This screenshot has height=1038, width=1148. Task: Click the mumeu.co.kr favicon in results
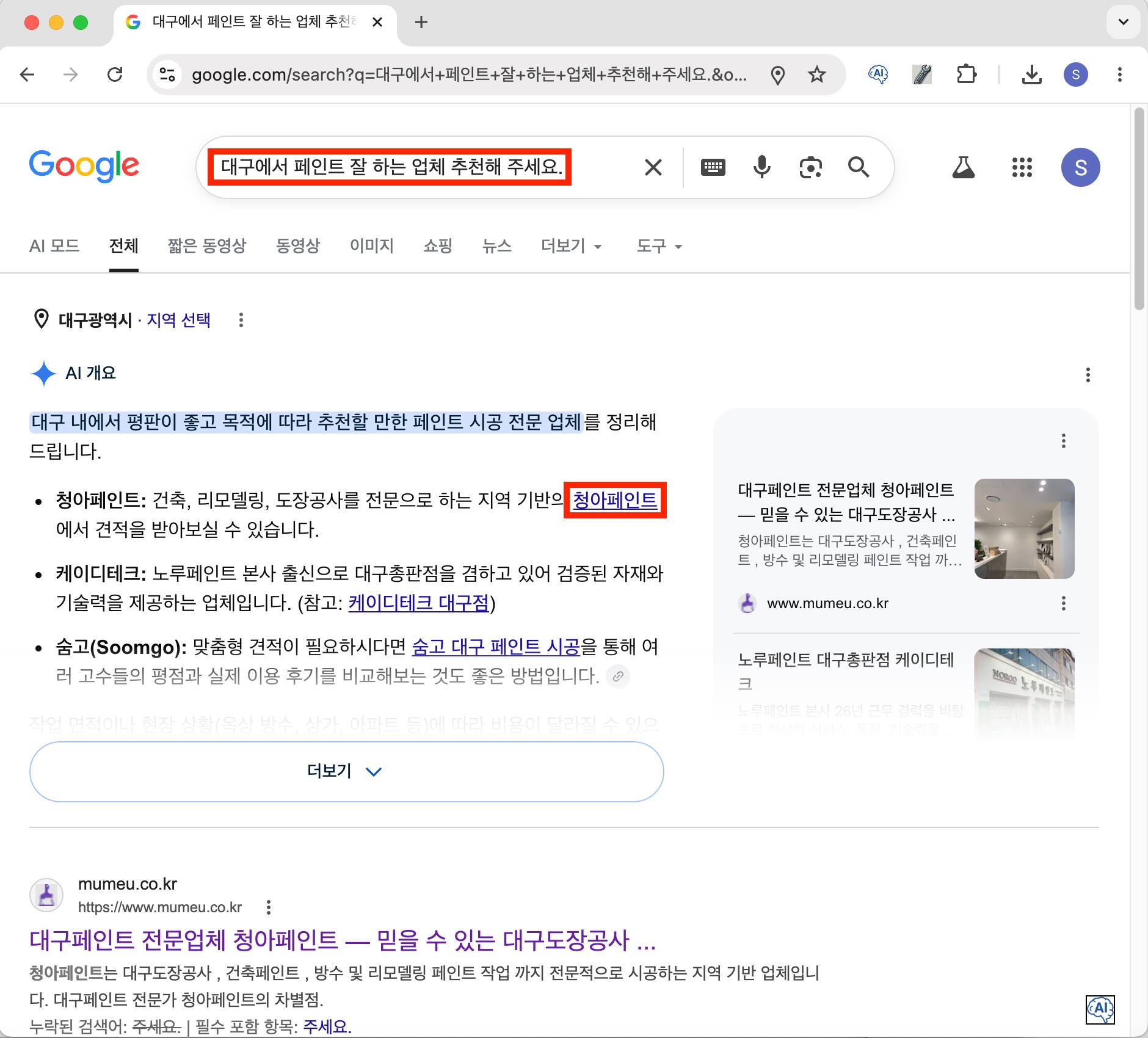46,896
